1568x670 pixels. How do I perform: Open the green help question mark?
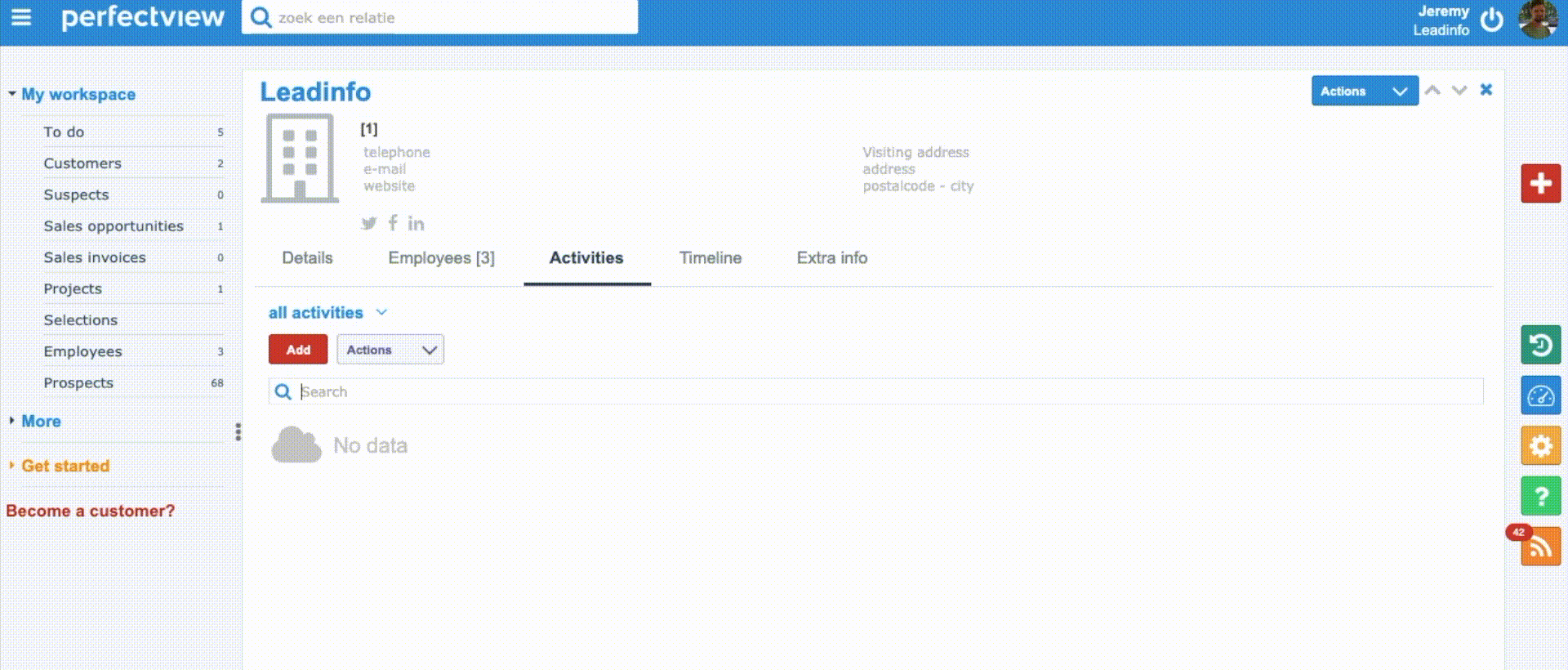[1540, 496]
